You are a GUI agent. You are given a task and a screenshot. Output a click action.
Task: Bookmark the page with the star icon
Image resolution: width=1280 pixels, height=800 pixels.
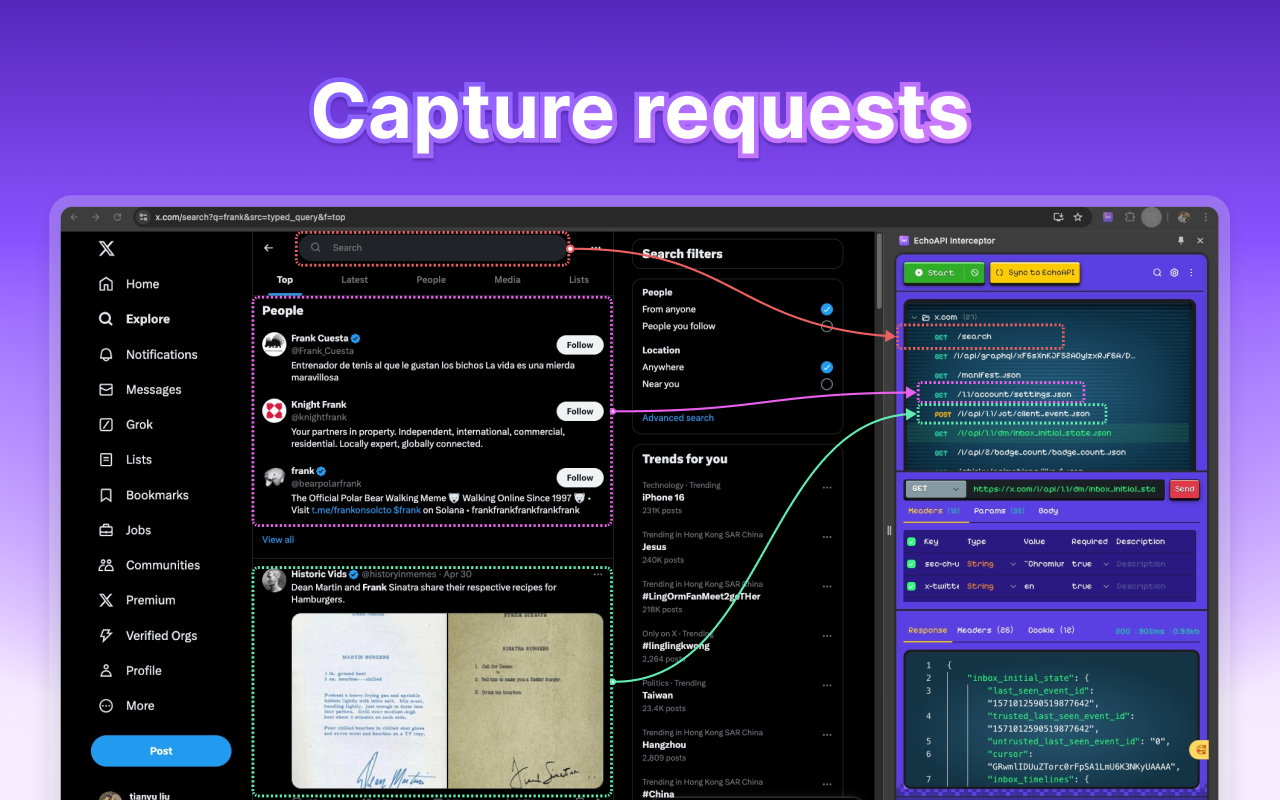click(x=1078, y=217)
